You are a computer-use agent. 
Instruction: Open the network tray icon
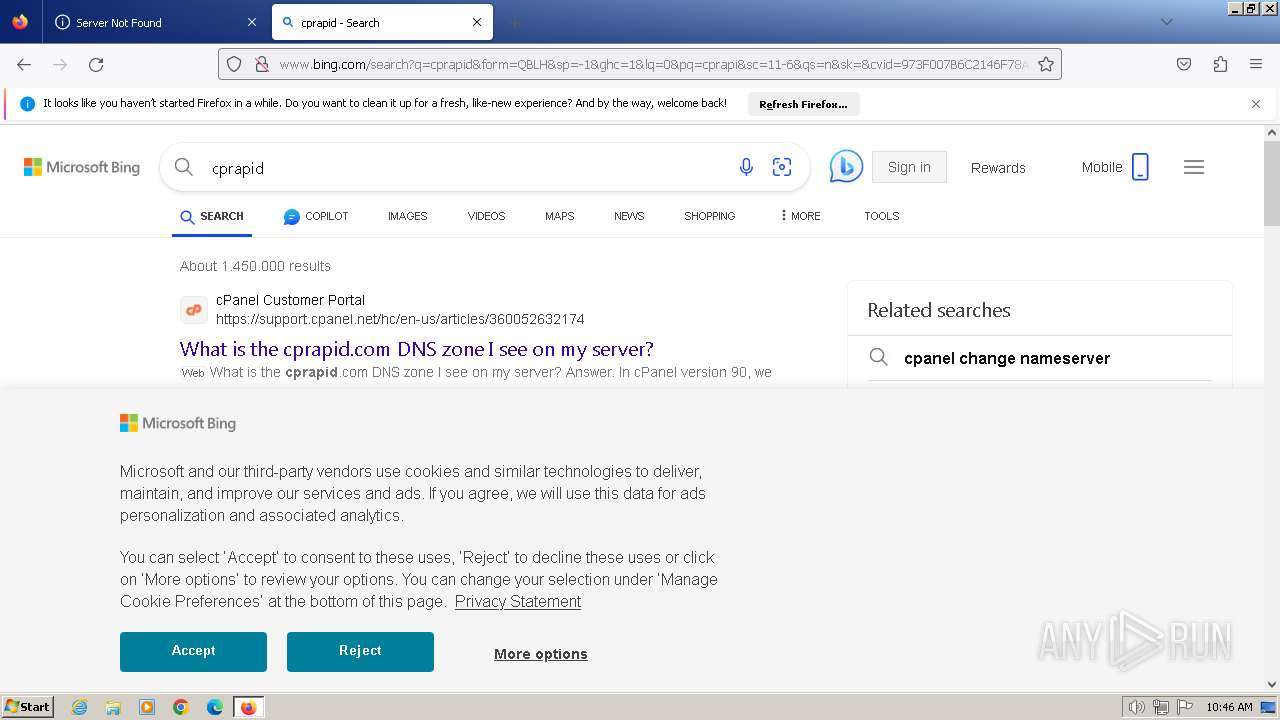[1161, 707]
